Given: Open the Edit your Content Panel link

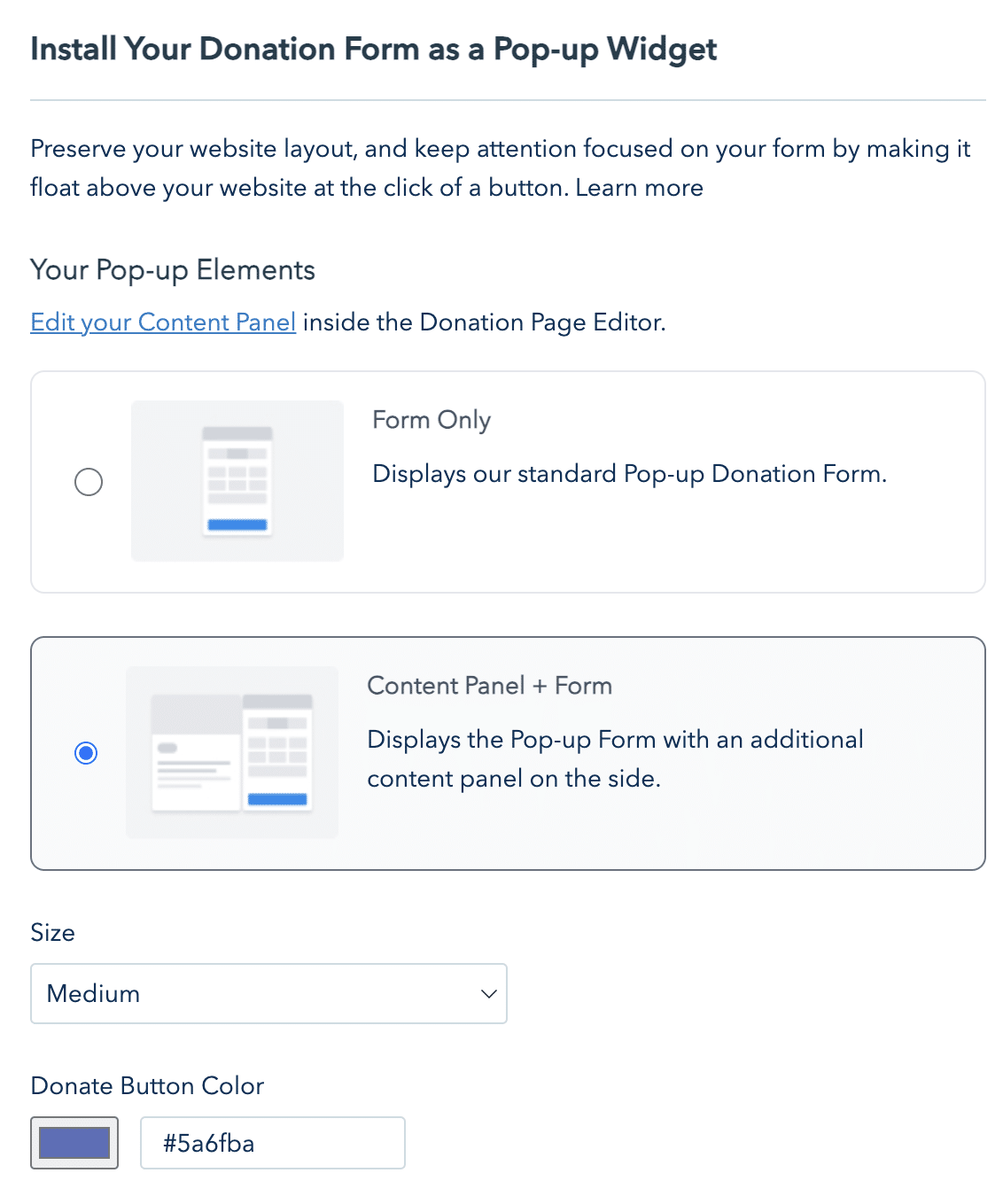Looking at the screenshot, I should (163, 322).
